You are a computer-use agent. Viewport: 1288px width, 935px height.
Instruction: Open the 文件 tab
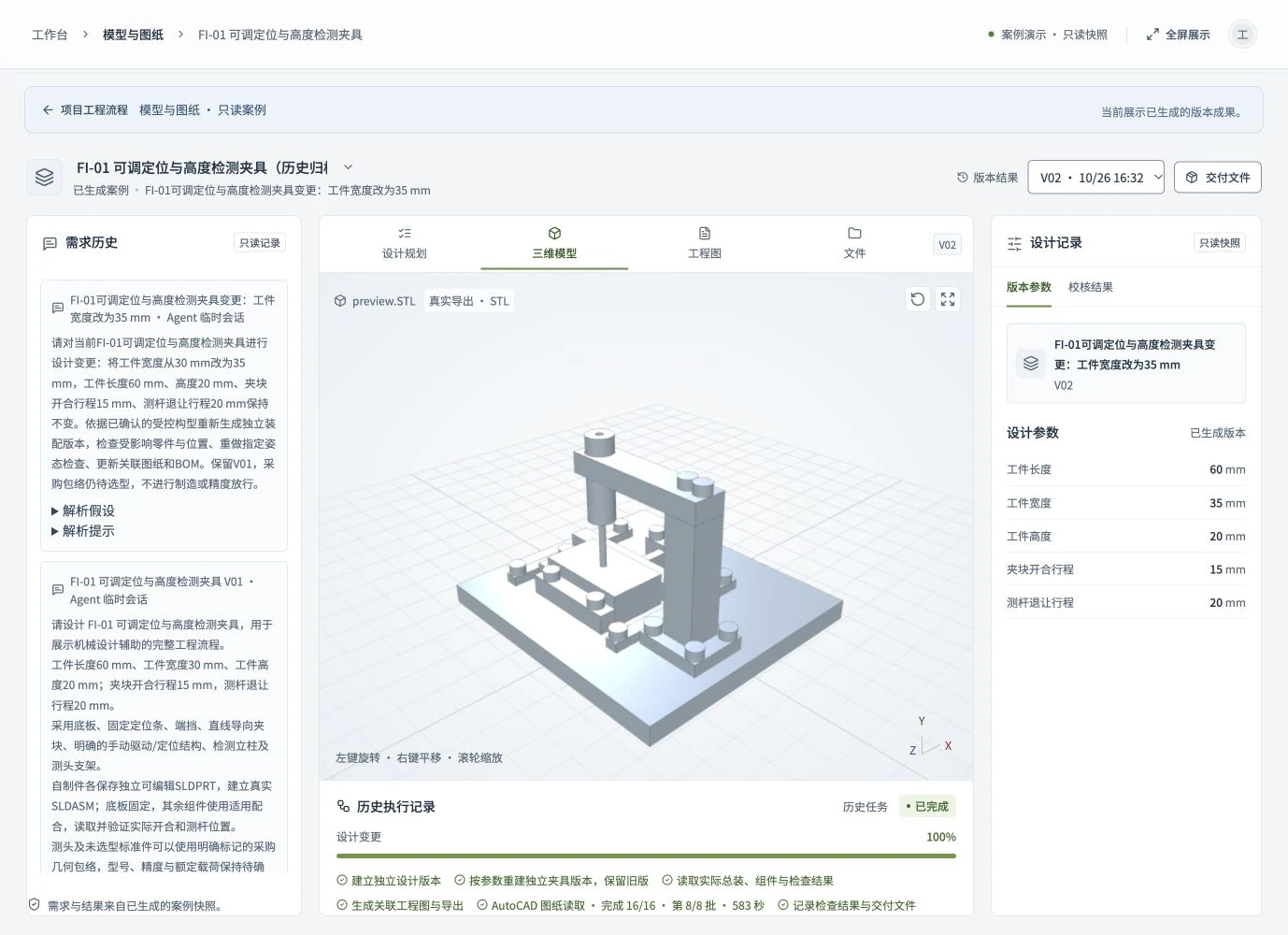[x=854, y=243]
